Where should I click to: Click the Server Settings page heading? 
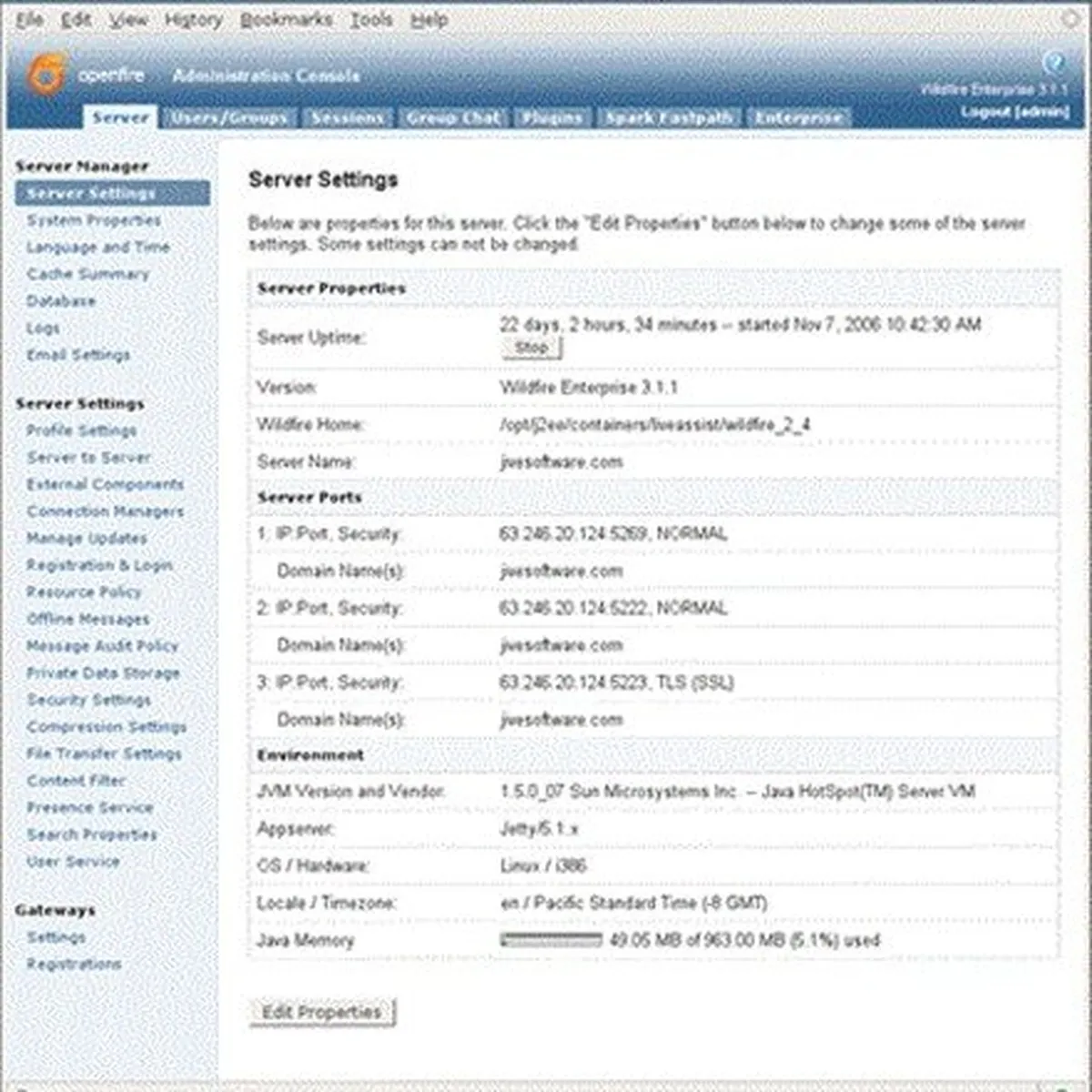(323, 179)
